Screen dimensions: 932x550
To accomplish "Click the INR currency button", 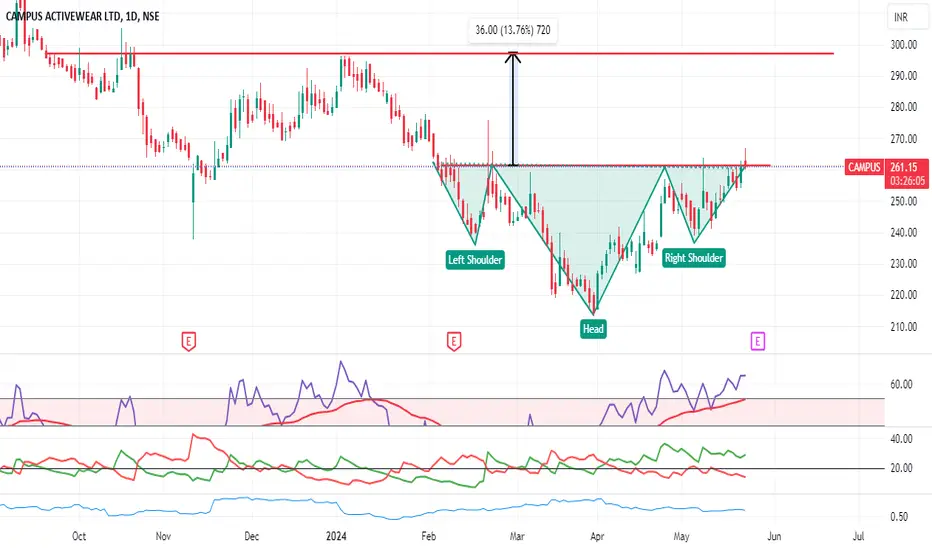I will point(906,17).
